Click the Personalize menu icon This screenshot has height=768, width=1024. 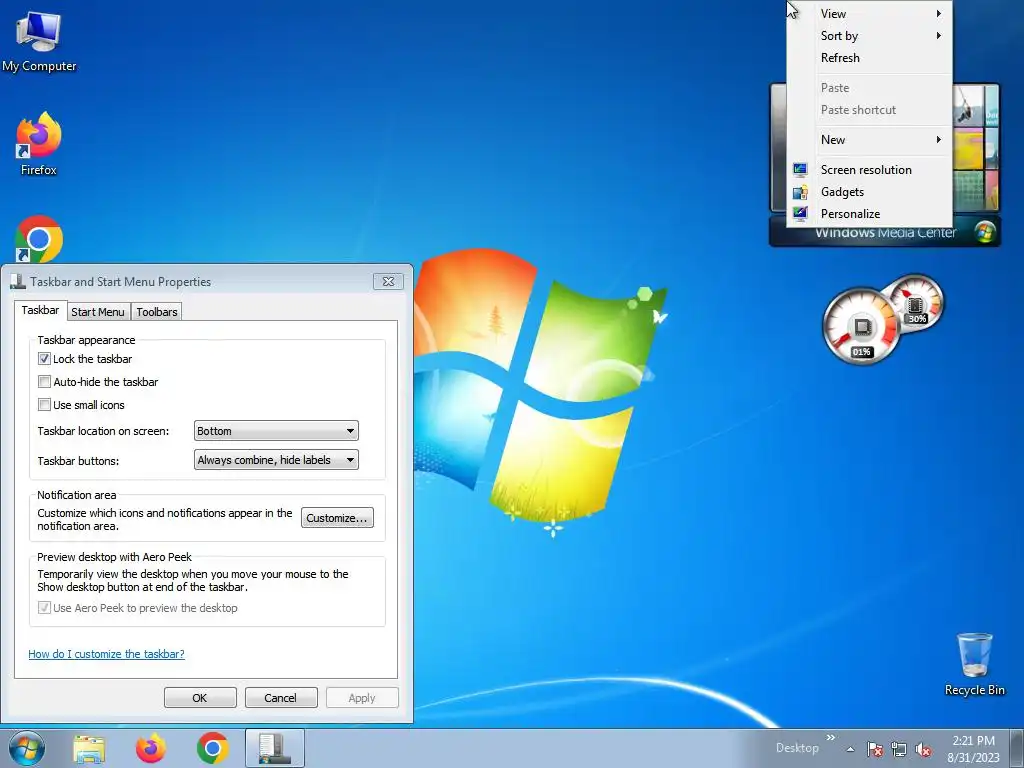(800, 214)
